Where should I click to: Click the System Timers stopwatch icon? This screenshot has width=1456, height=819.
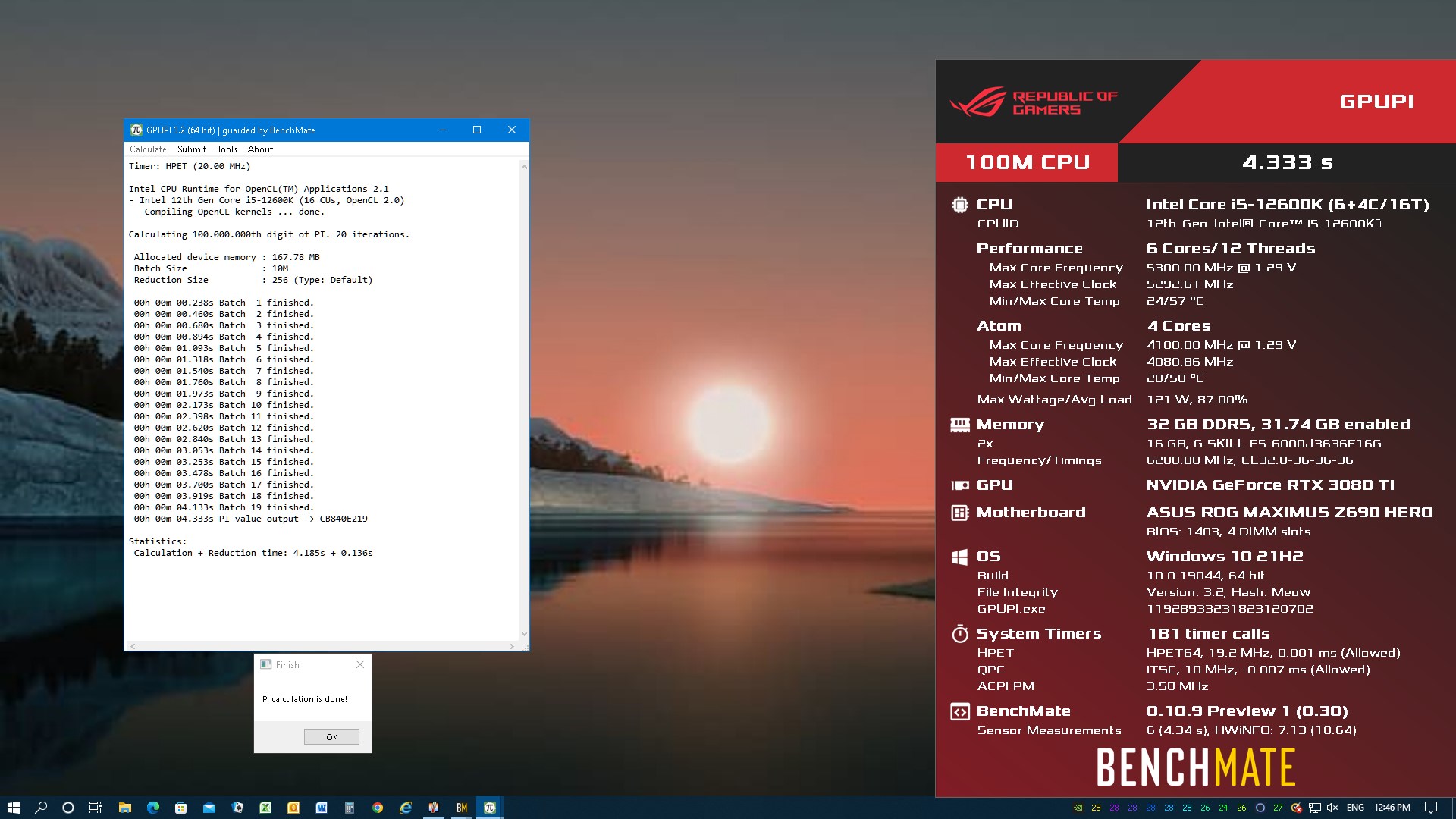pos(959,633)
